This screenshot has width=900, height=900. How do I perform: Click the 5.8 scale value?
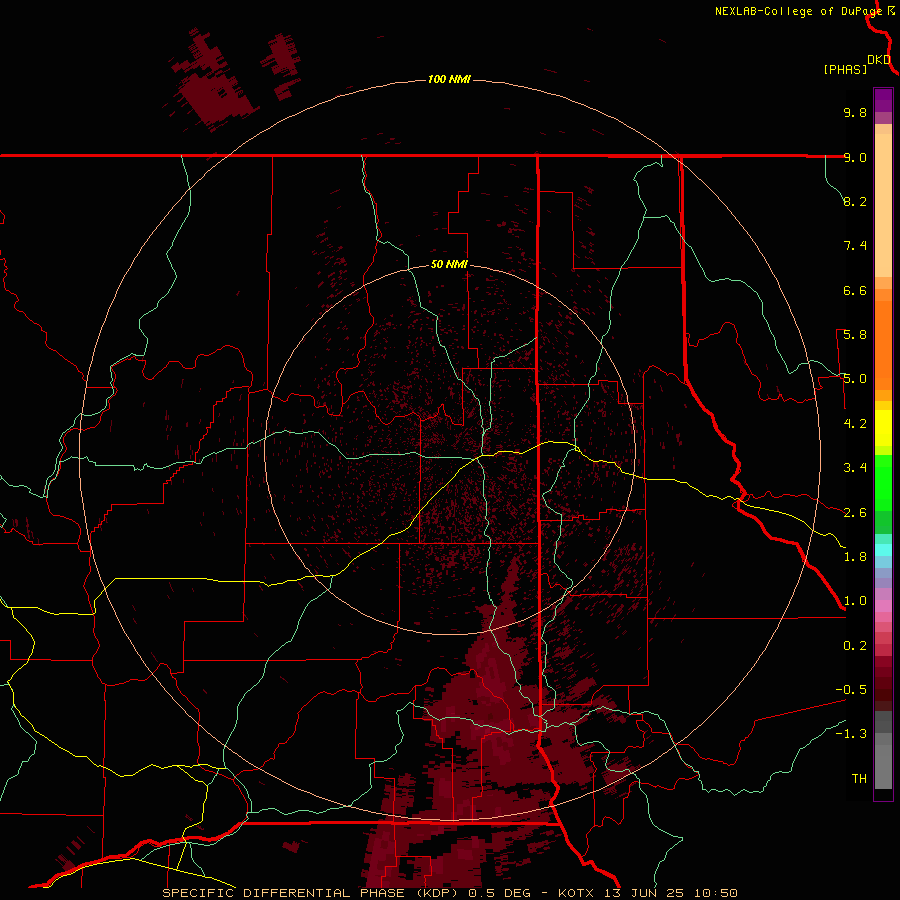click(x=855, y=335)
